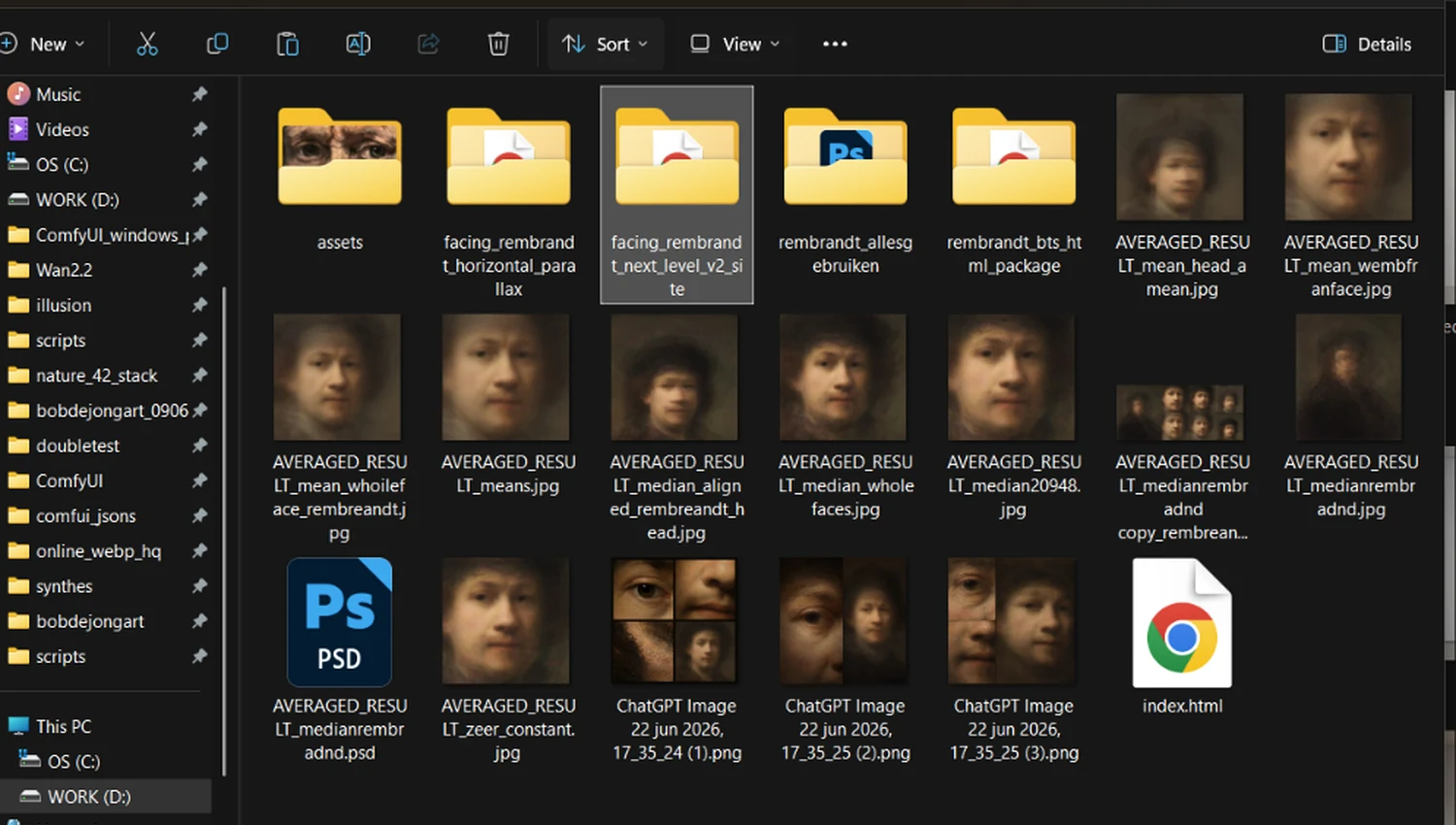Select AVERAGED_RESULT_medianrembradnd.jpg thumbnail
The height and width of the screenshot is (825, 1456).
click(x=1348, y=377)
